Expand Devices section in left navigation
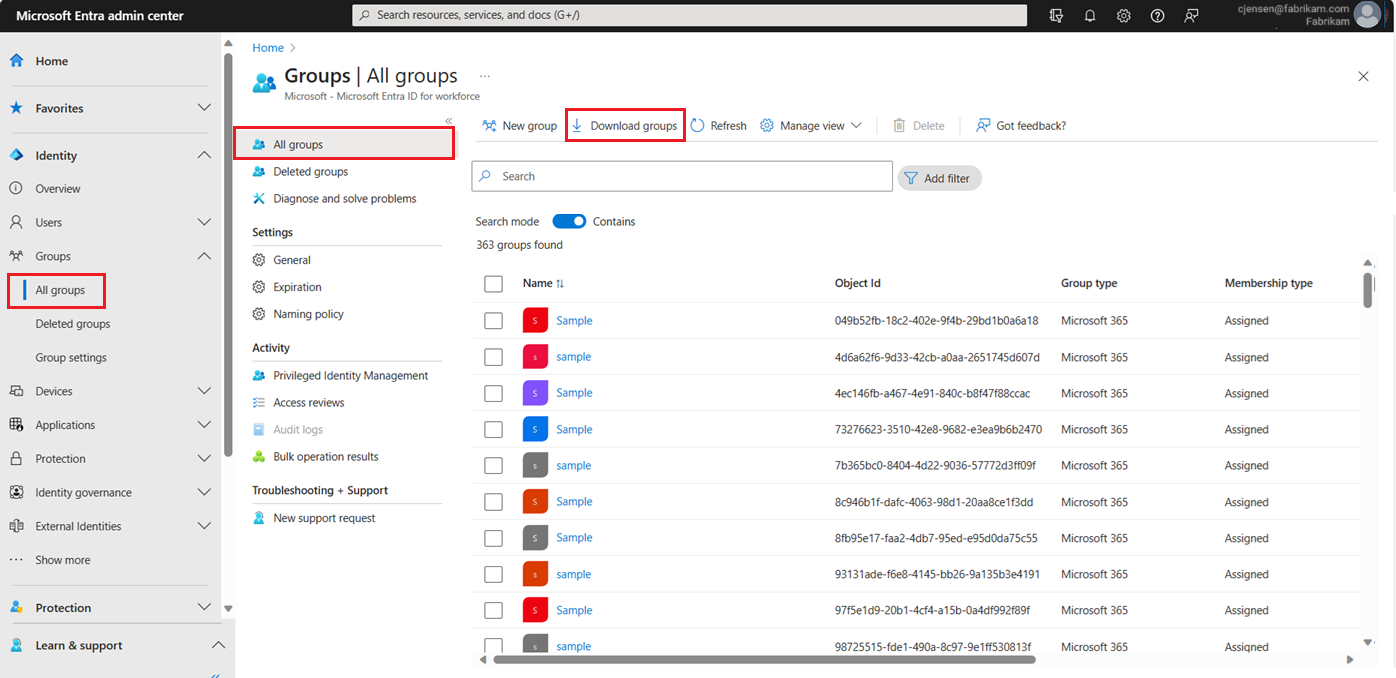 [x=204, y=391]
